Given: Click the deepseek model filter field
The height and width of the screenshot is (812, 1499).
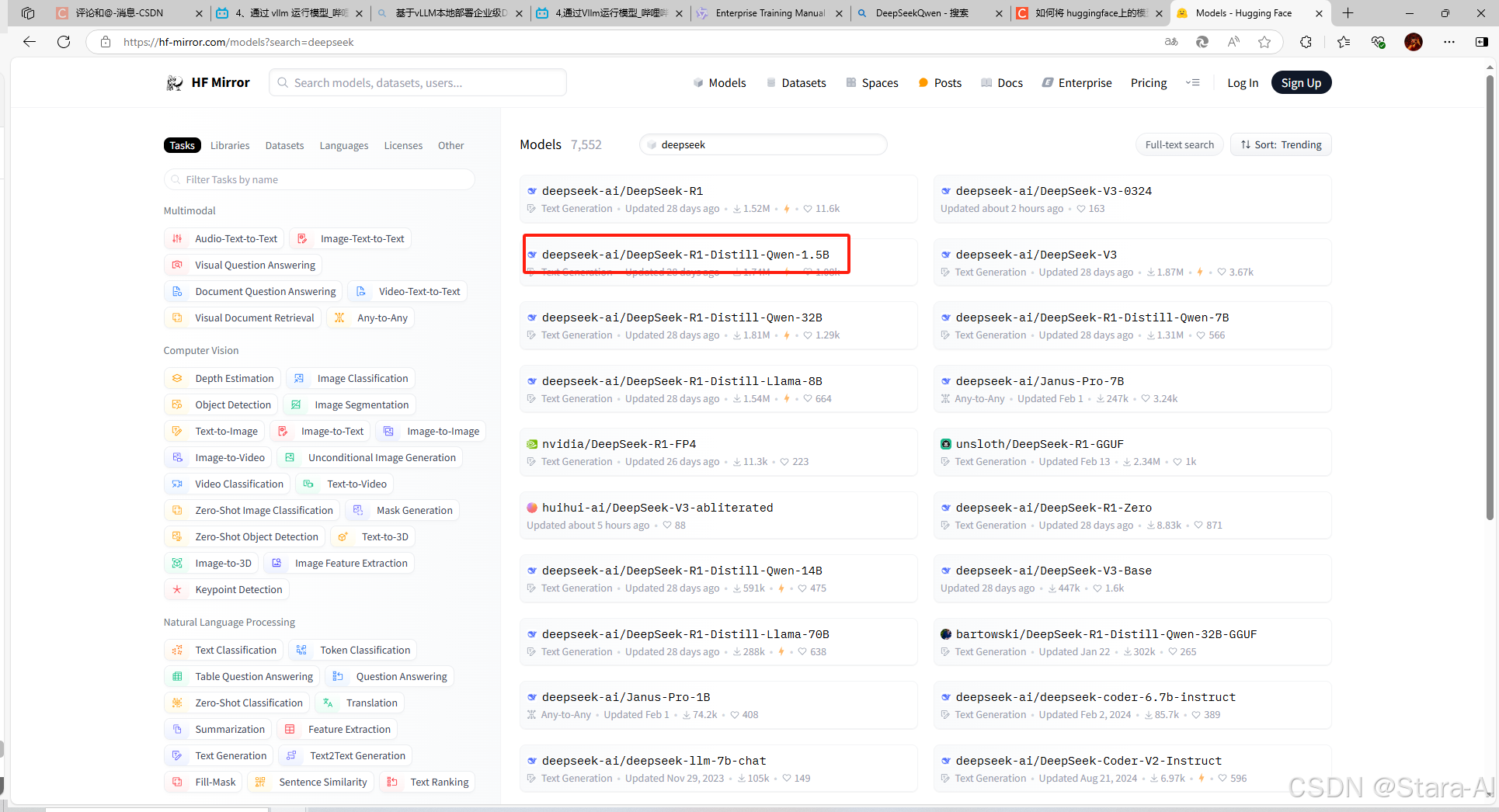Looking at the screenshot, I should point(763,144).
